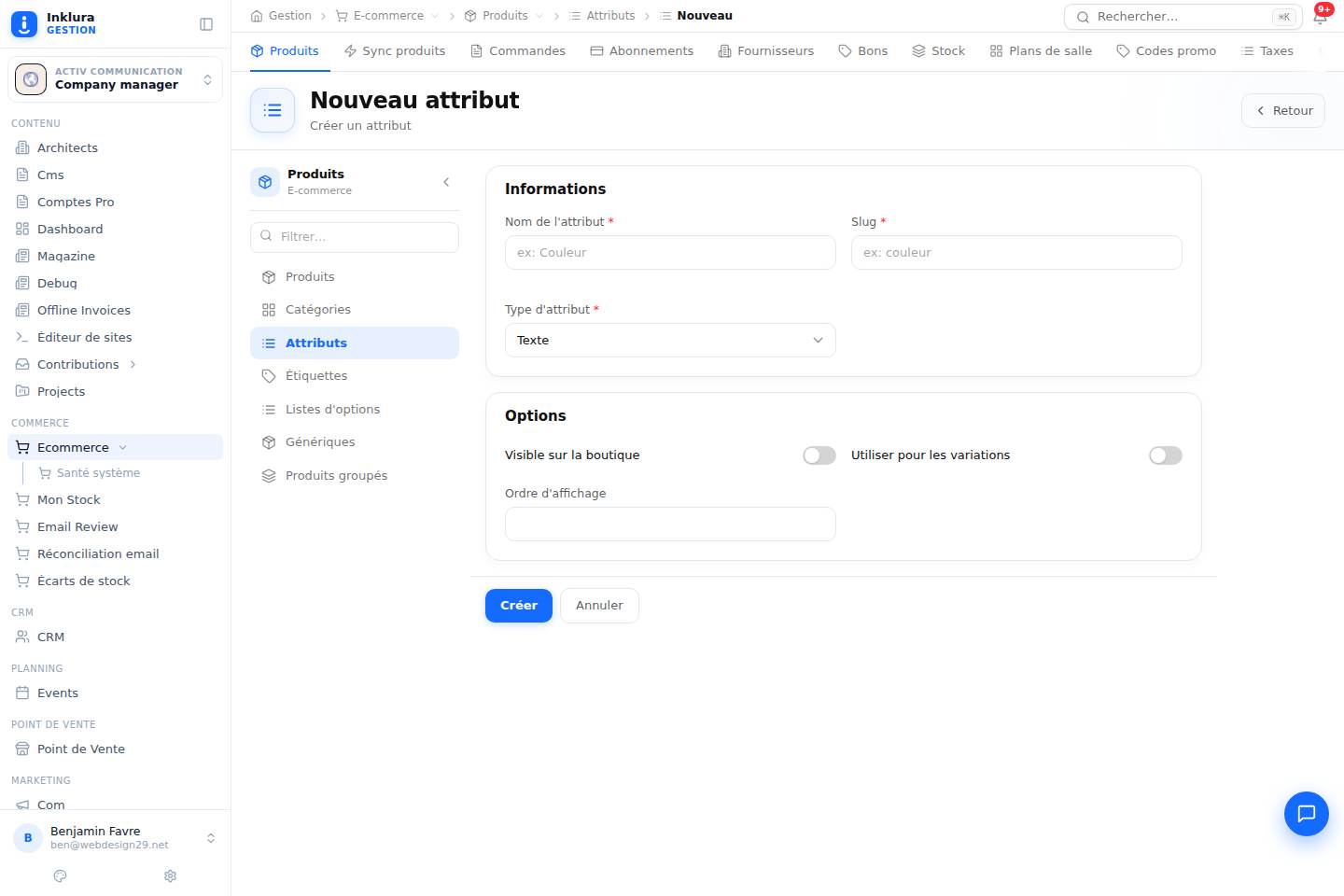Screen dimensions: 1344x896
Task: Open the Produits breadcrumb dropdown
Action: click(539, 16)
